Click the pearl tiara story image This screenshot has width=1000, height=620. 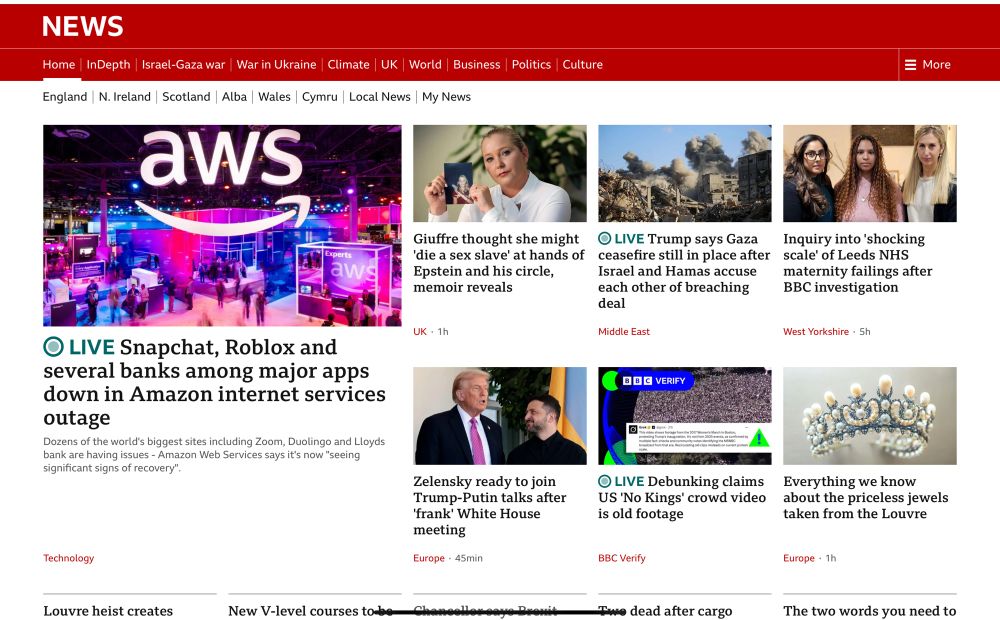(x=870, y=416)
